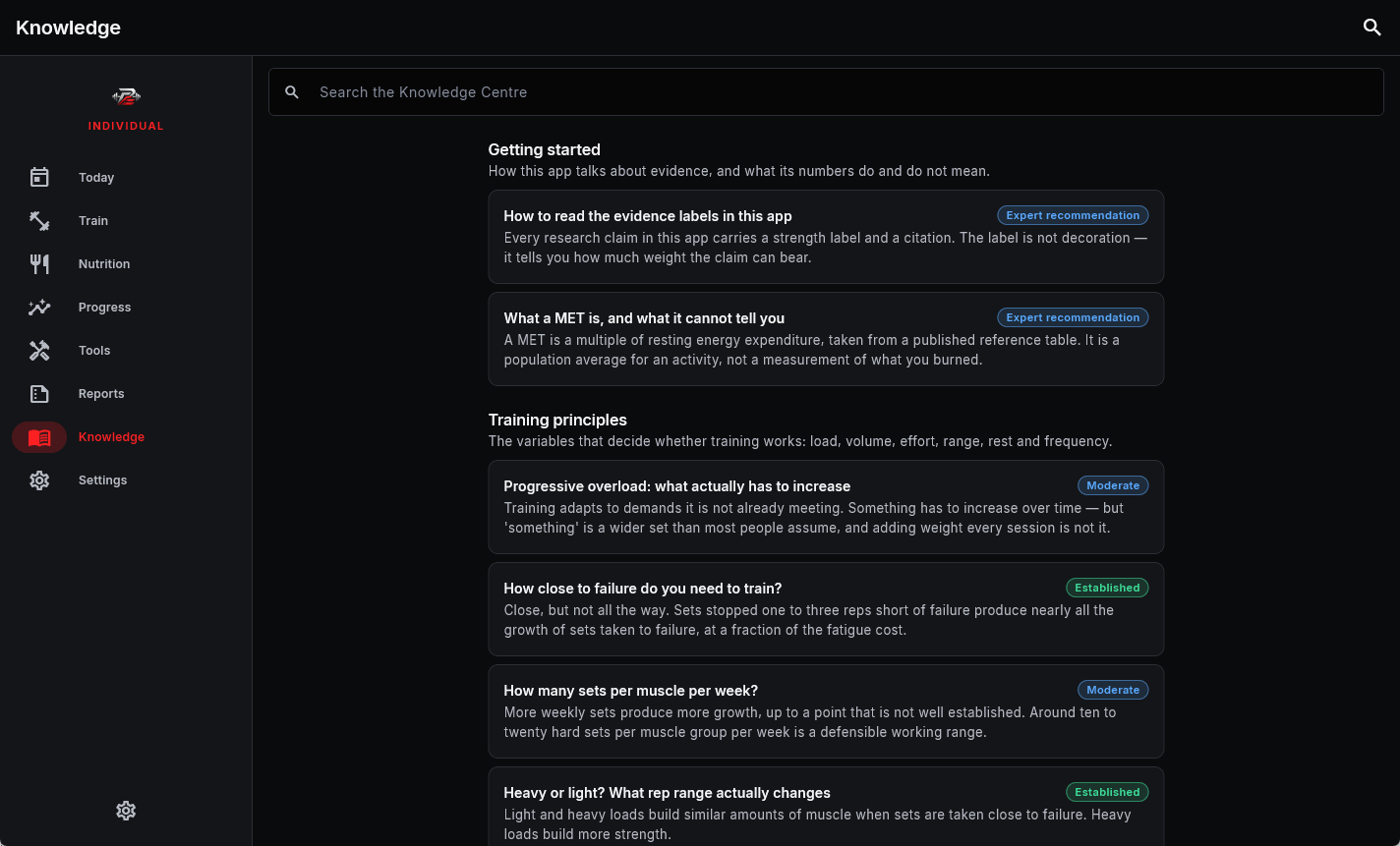Click the gear icon at sidebar bottom
The width and height of the screenshot is (1400, 846).
126,811
